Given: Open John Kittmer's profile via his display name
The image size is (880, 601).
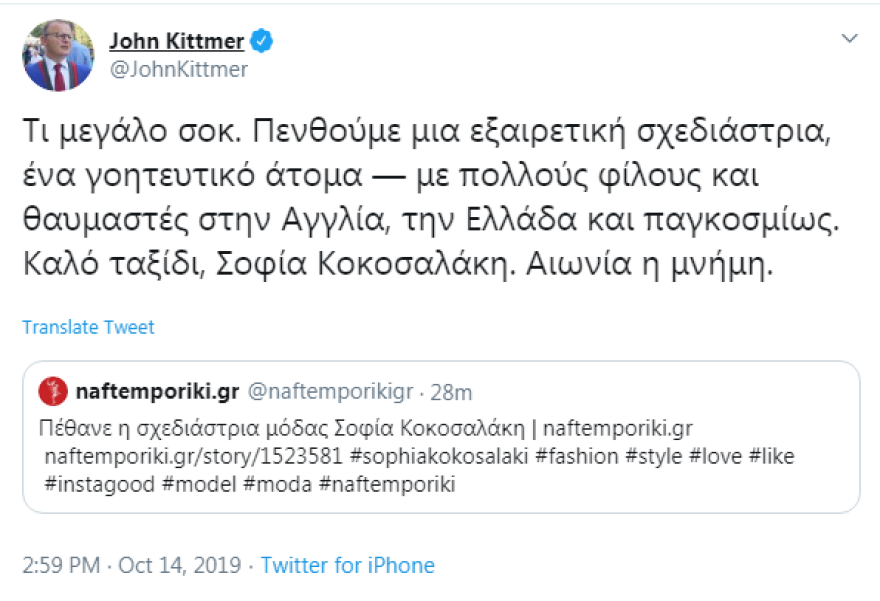Looking at the screenshot, I should click(x=176, y=40).
